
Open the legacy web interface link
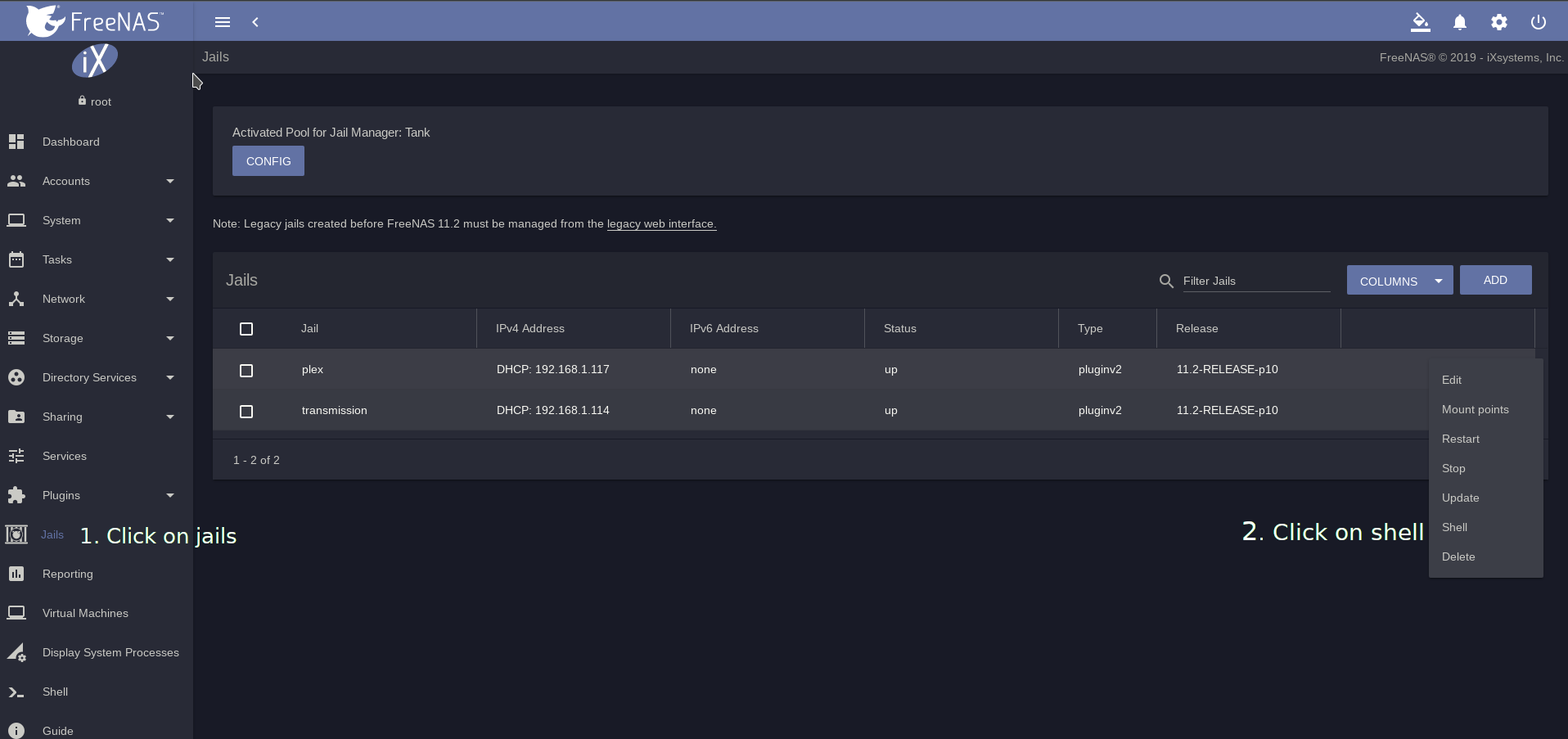(x=661, y=223)
